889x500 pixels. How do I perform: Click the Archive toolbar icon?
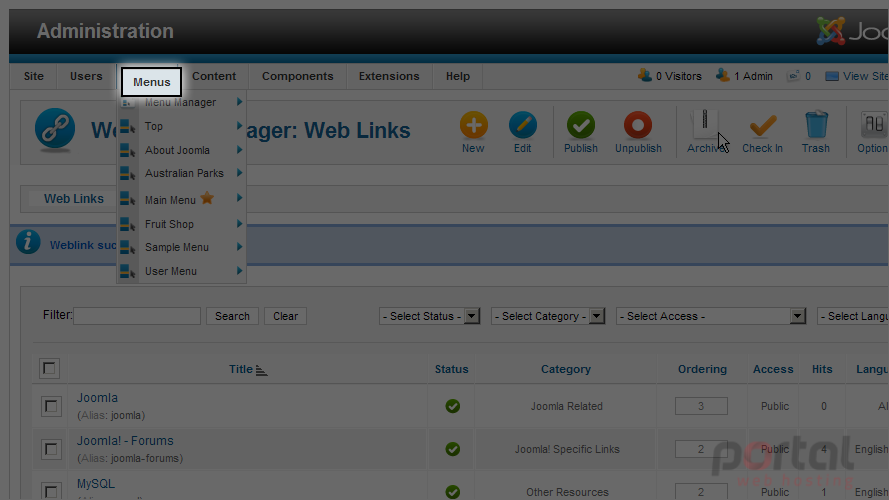(705, 125)
